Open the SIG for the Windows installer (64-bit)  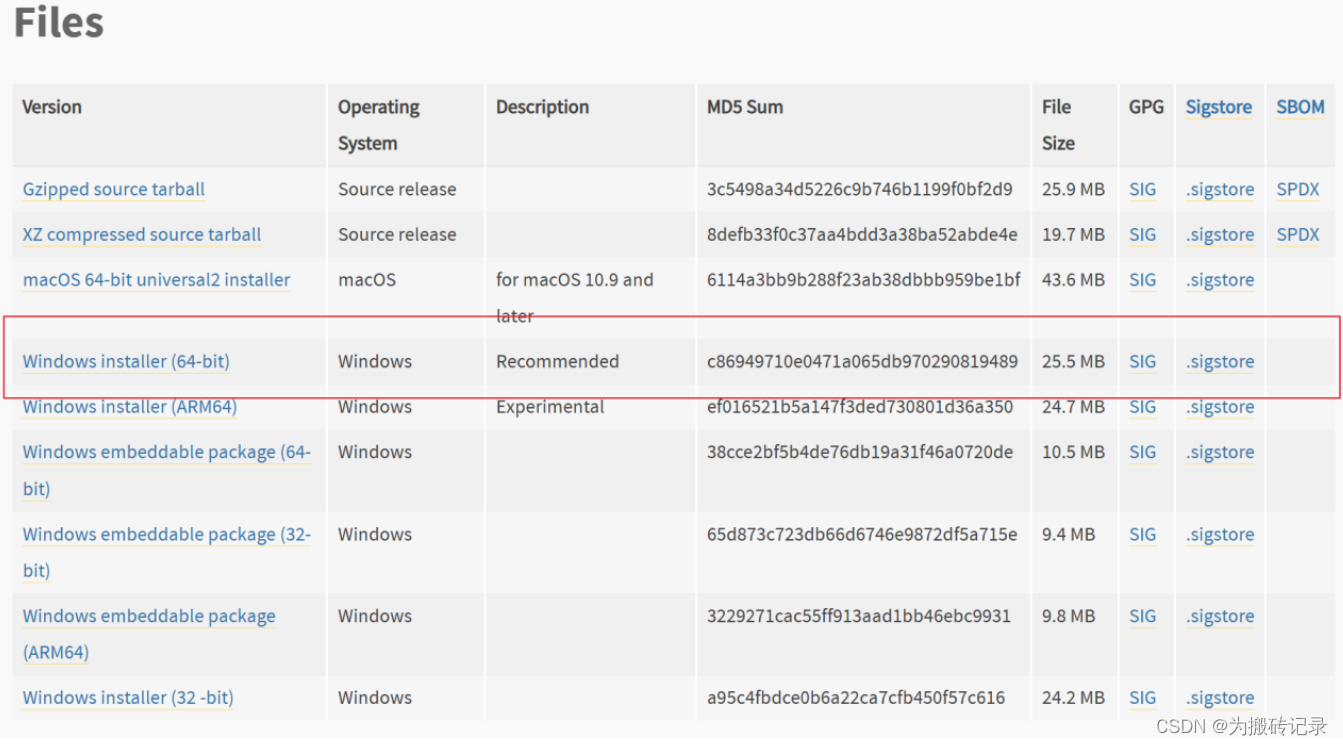click(x=1143, y=361)
